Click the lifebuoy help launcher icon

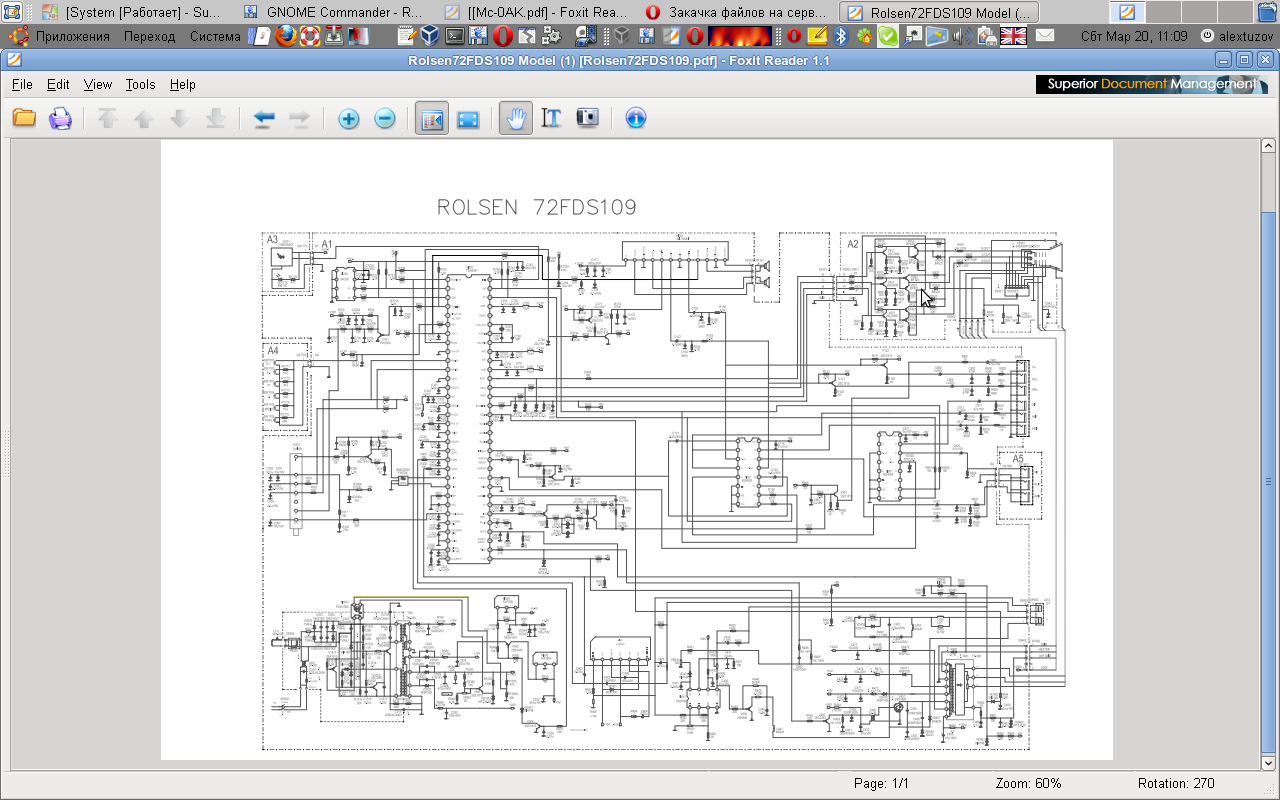310,36
